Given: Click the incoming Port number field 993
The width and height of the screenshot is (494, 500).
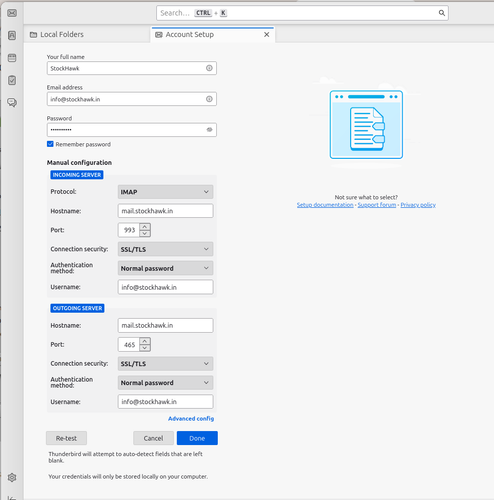Looking at the screenshot, I should 129,230.
